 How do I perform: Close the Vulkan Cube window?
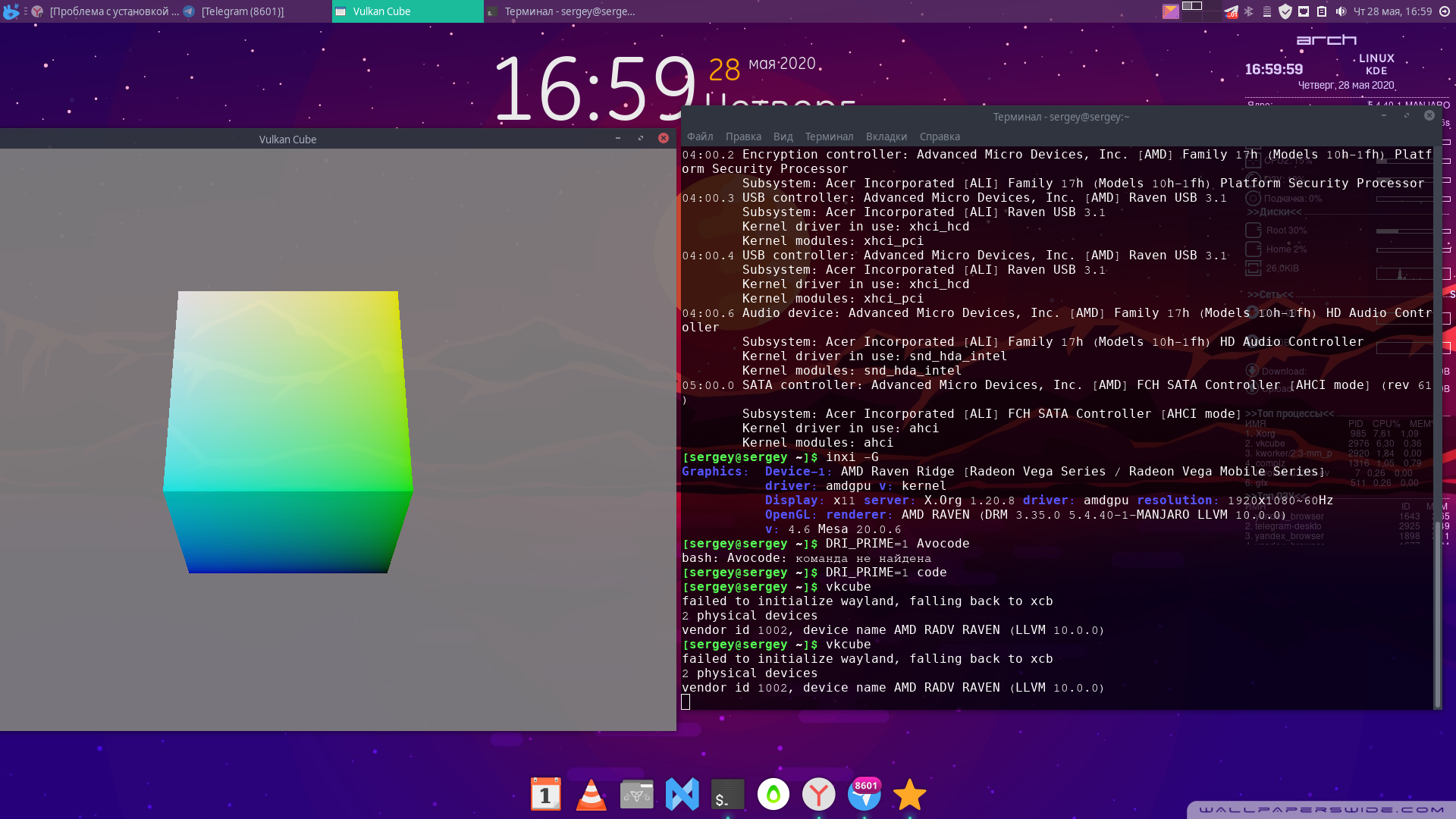pos(664,138)
